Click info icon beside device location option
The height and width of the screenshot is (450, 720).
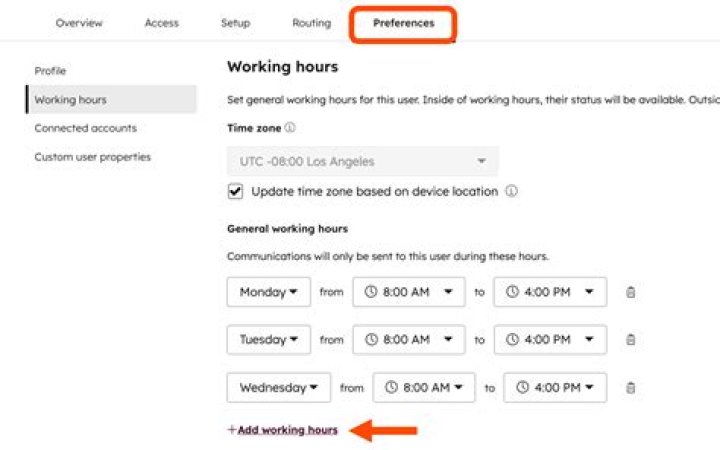pyautogui.click(x=512, y=191)
